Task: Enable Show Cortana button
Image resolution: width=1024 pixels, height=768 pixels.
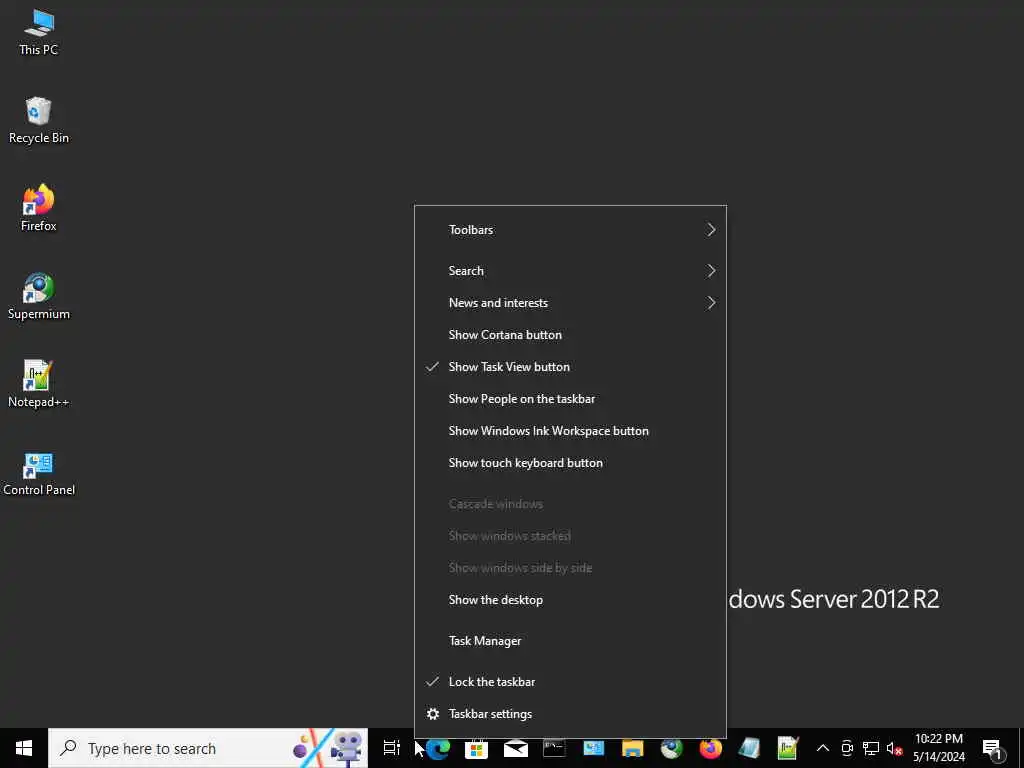Action: [570, 335]
